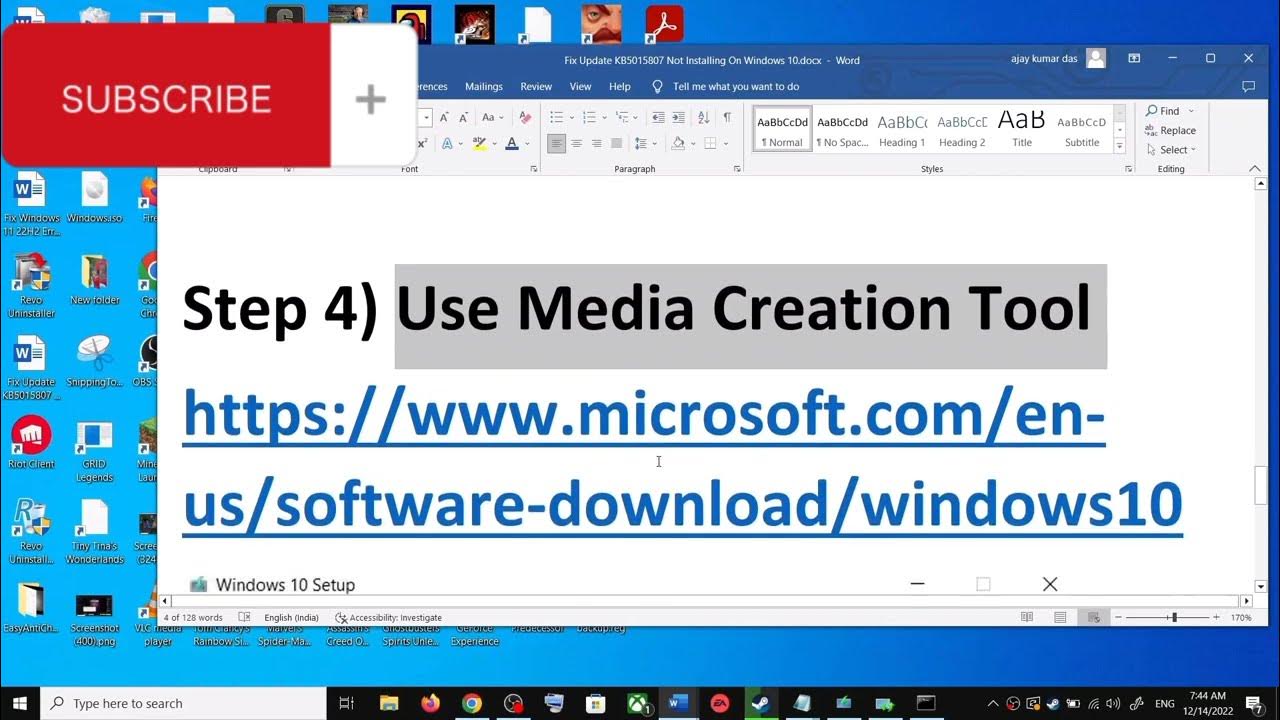Apply the No Spacing style

(x=842, y=129)
